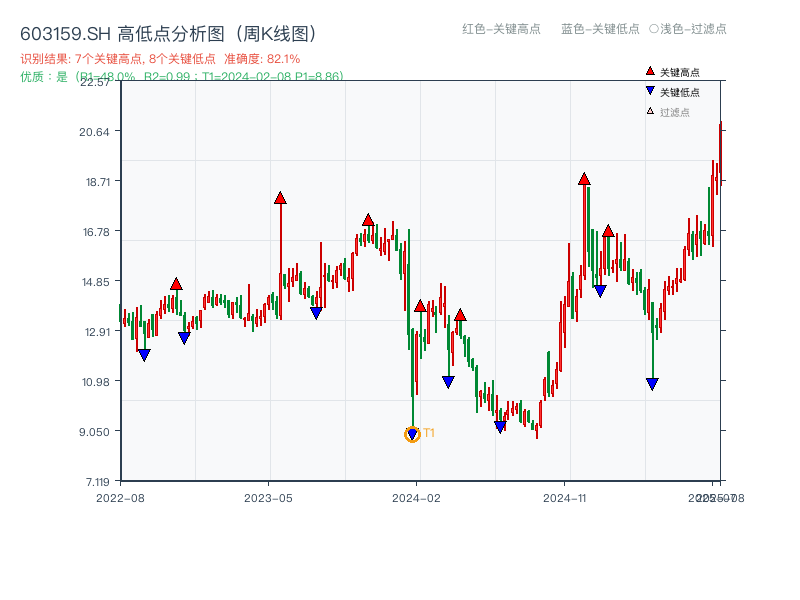Click the latest red candlestick peaking above 20.64
This screenshot has width=800, height=600.
pos(721,152)
